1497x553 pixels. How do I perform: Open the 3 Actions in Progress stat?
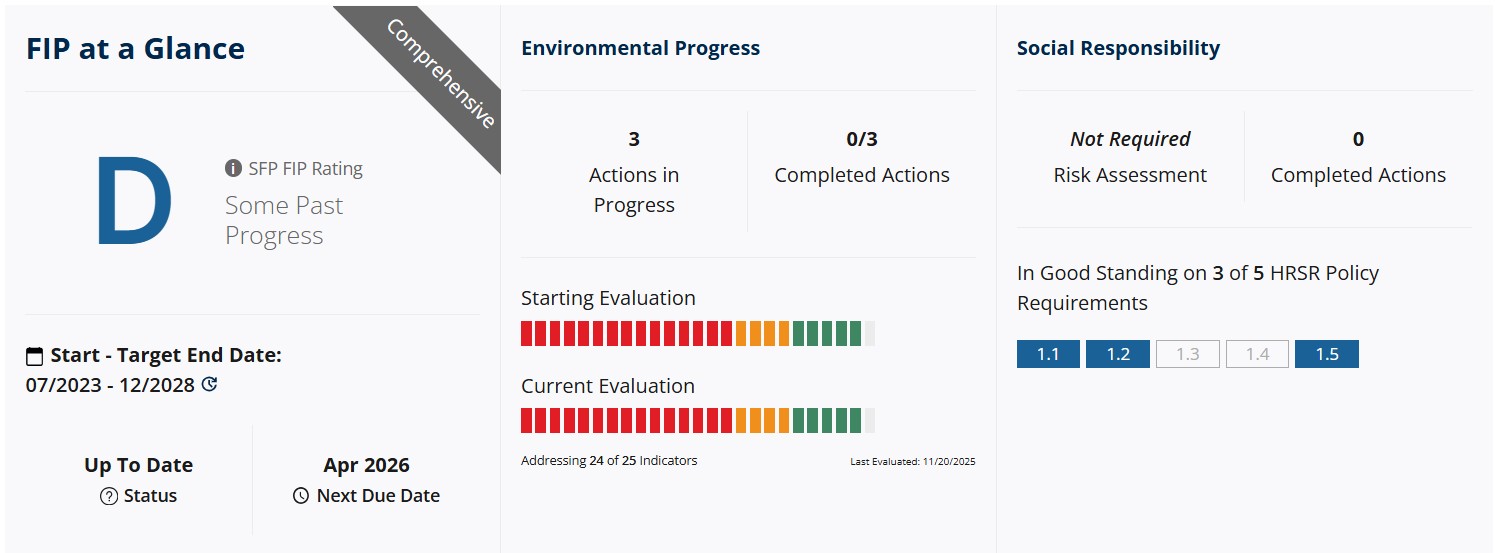tap(634, 173)
